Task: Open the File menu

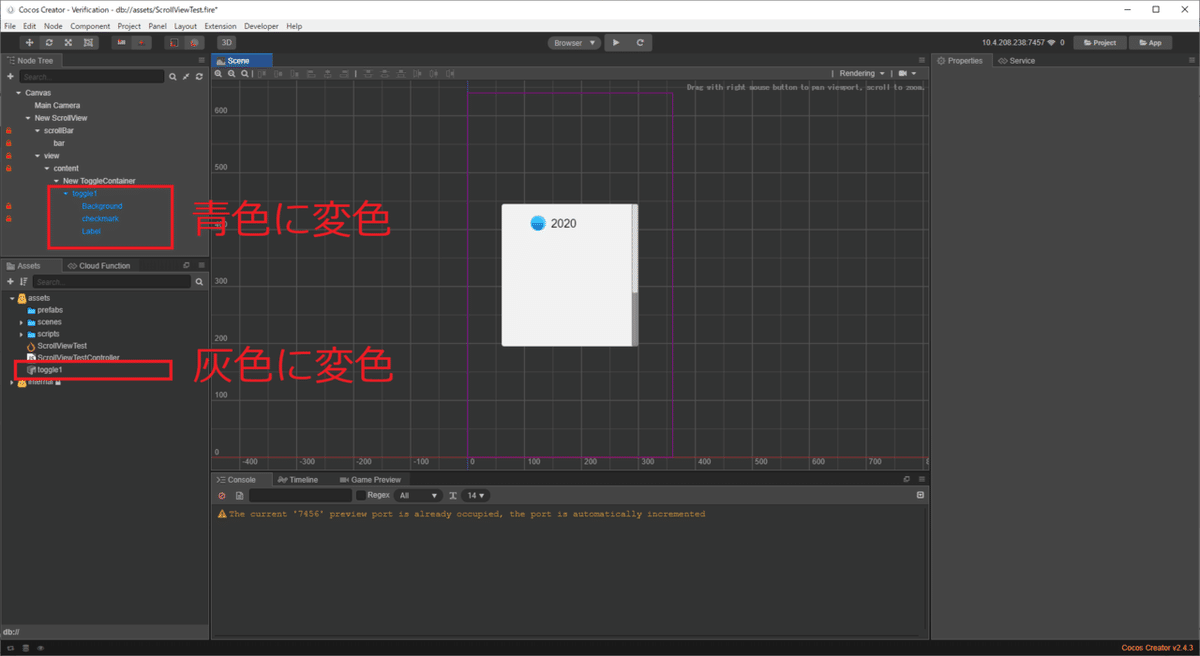Action: pos(10,26)
